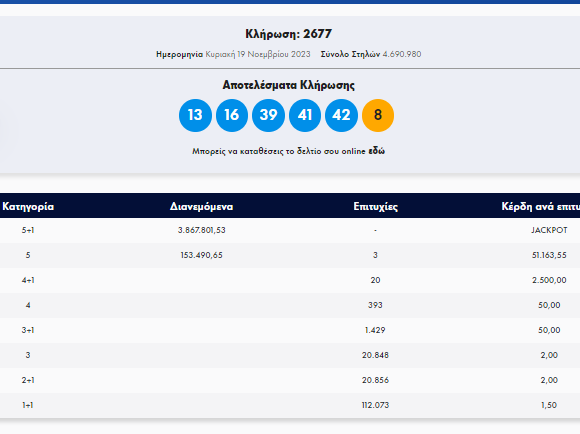Image resolution: width=580 pixels, height=434 pixels.
Task: Click distributed amount 153.490,65
Action: [202, 255]
